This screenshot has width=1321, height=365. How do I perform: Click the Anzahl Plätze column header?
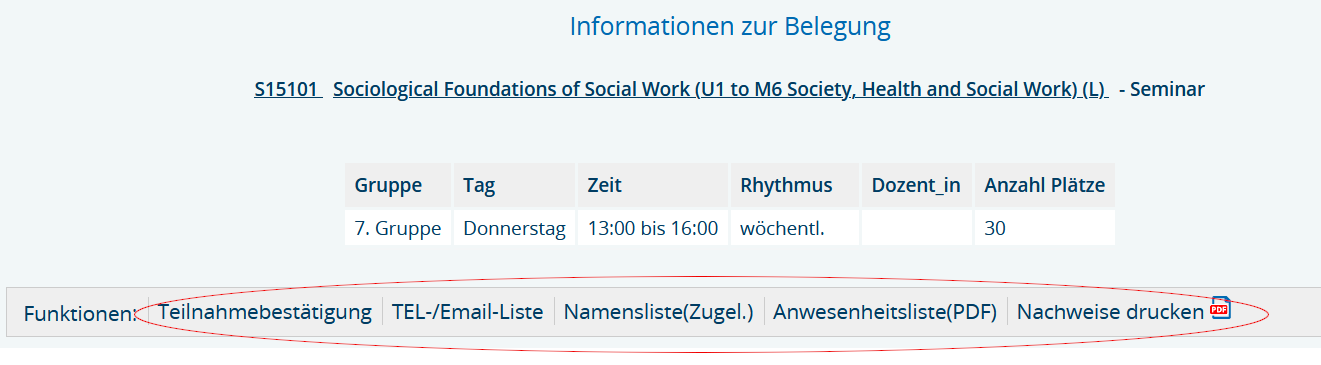[1044, 185]
